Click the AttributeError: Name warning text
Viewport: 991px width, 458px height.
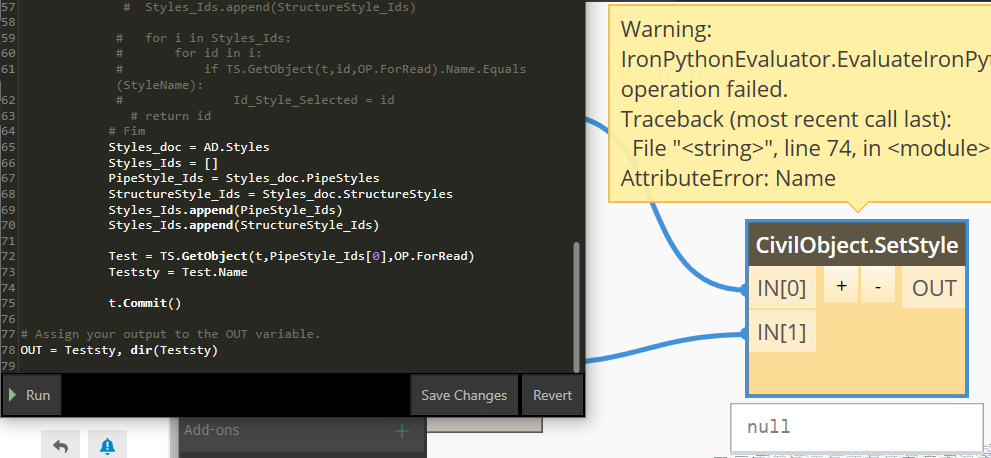click(728, 178)
